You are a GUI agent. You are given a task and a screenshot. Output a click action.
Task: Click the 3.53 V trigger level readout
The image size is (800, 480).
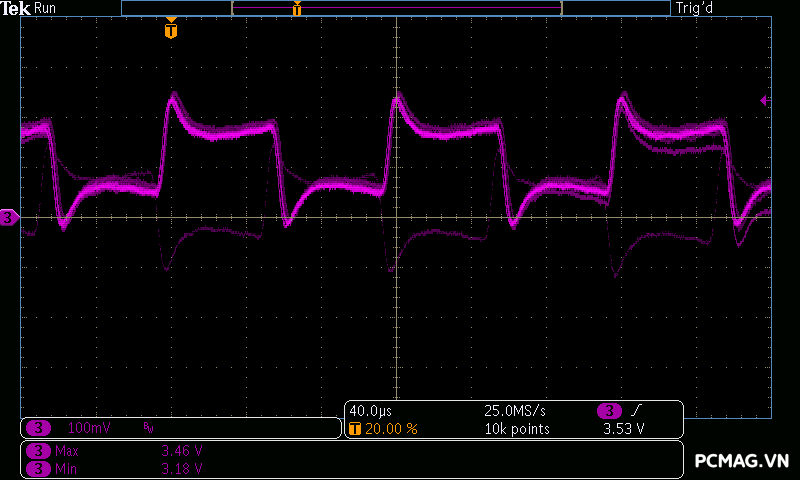pos(623,428)
